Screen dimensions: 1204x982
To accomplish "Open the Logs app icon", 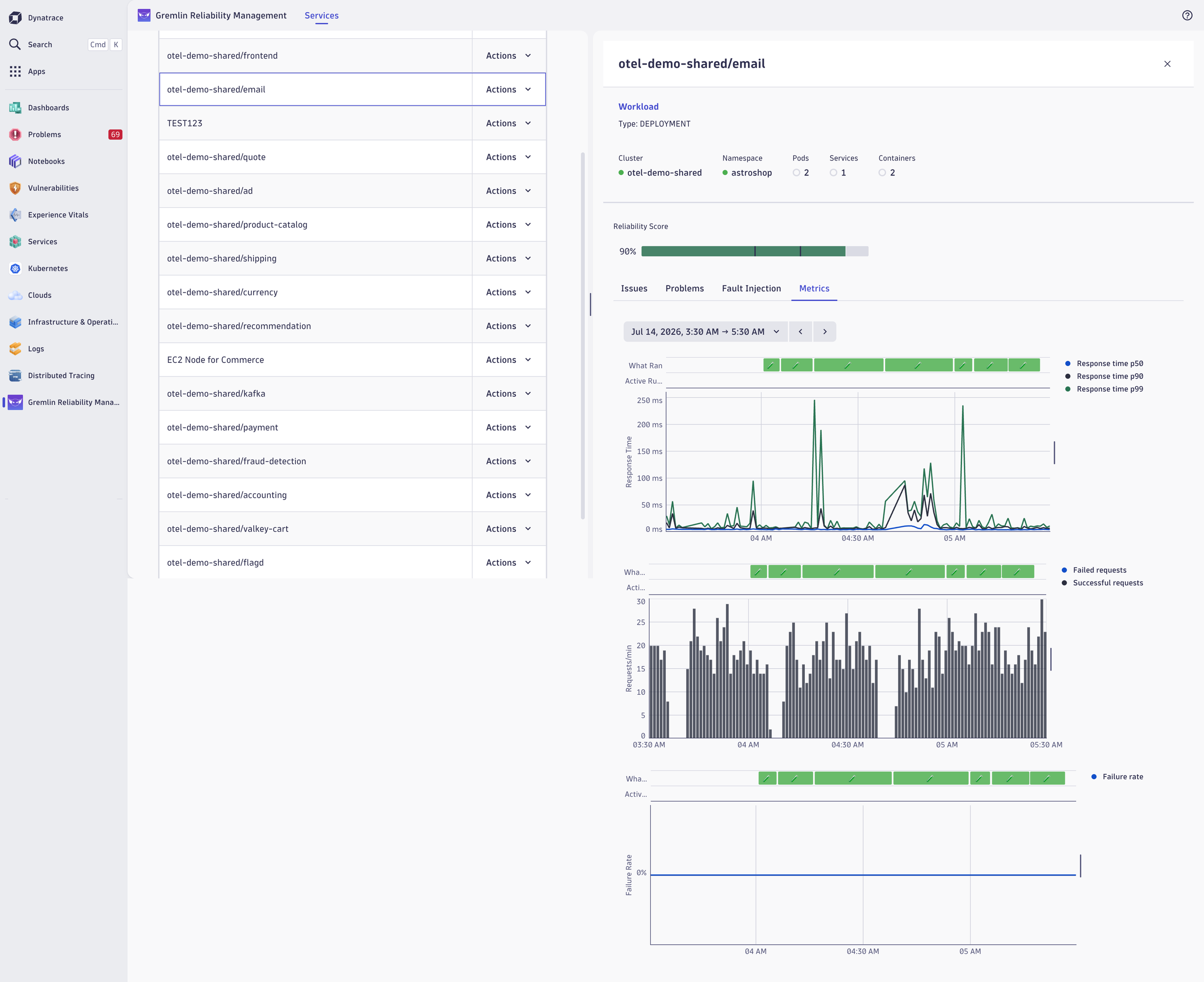I will coord(15,348).
